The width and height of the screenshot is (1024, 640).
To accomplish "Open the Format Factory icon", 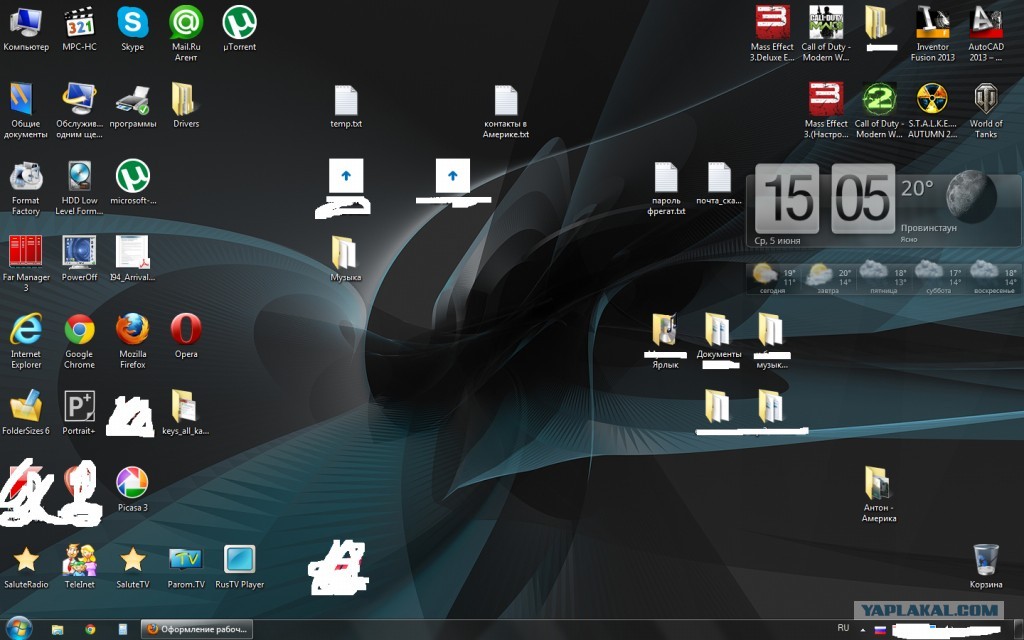I will point(26,178).
